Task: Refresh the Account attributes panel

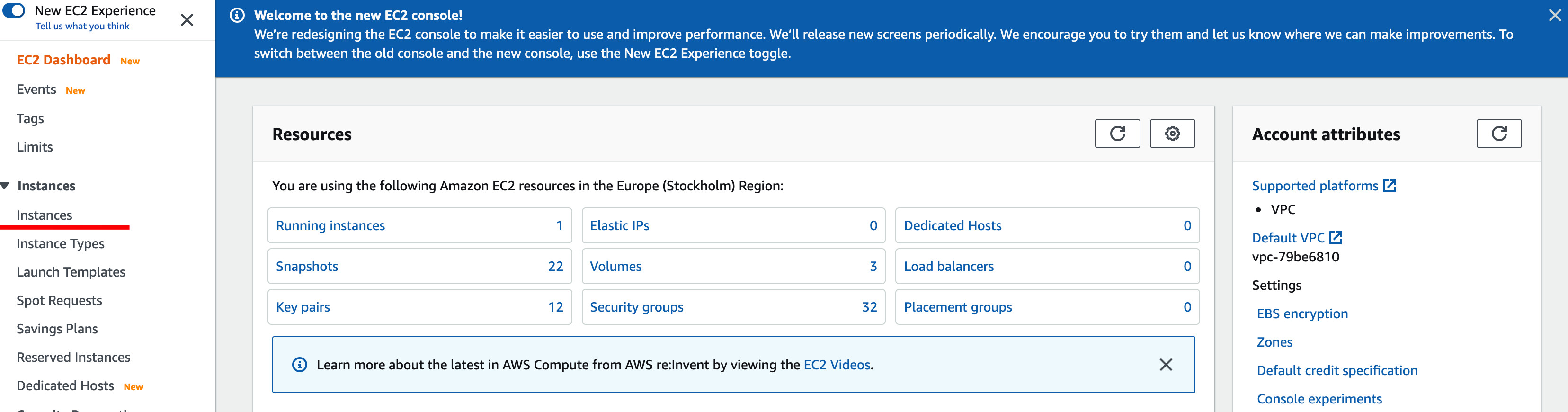Action: pos(1498,133)
